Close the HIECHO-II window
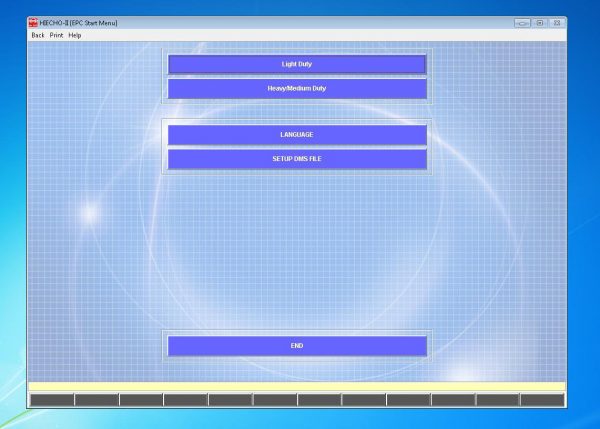This screenshot has width=600, height=429. (x=557, y=23)
